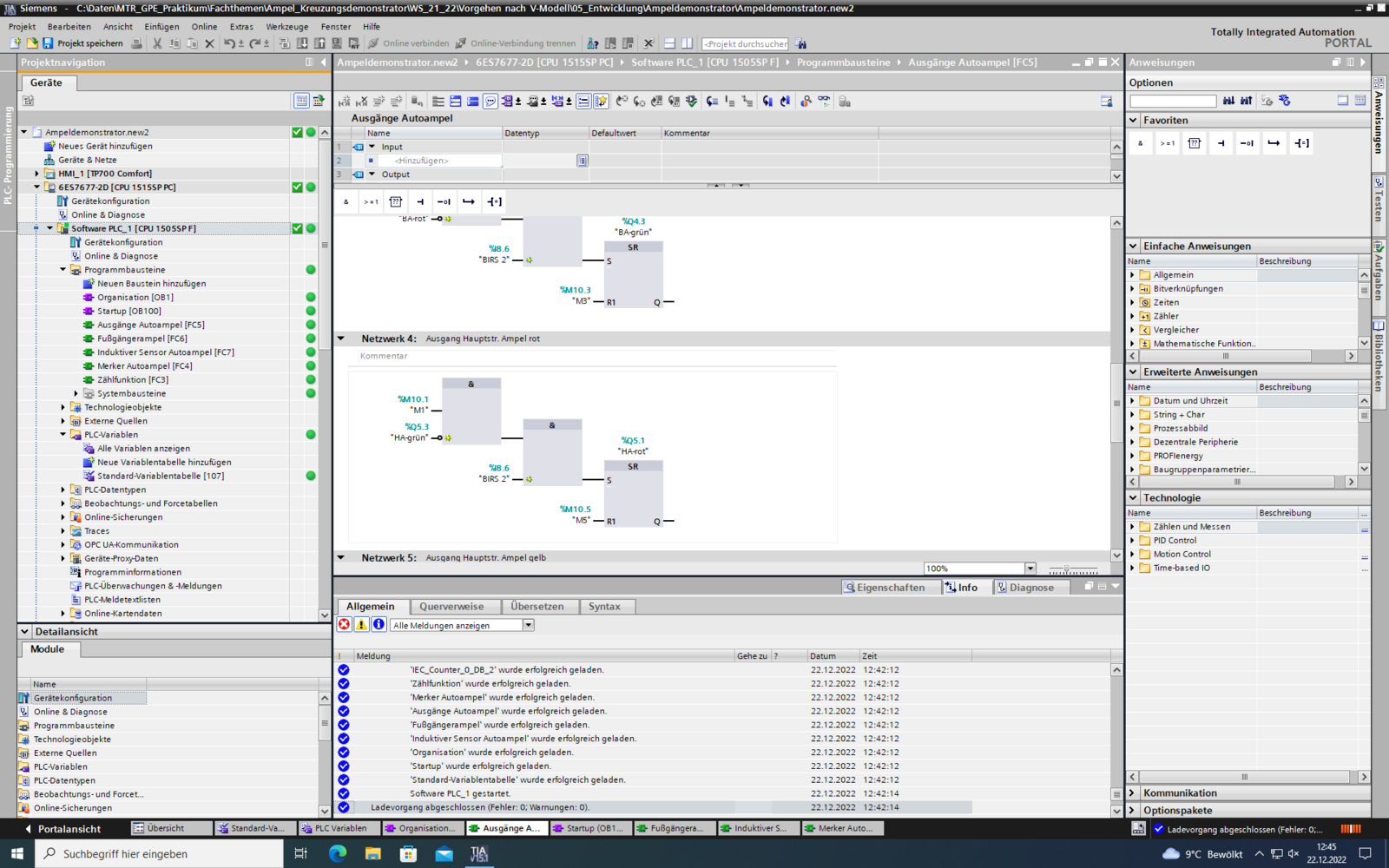Click the Projekt speichern save icon

tap(49, 43)
